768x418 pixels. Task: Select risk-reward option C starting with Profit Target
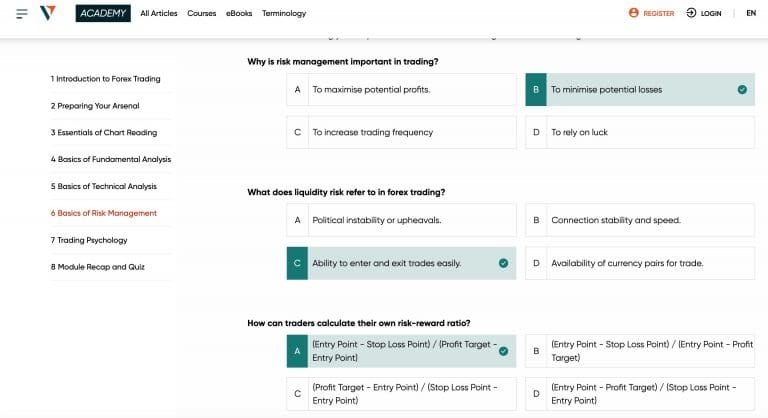(401, 393)
